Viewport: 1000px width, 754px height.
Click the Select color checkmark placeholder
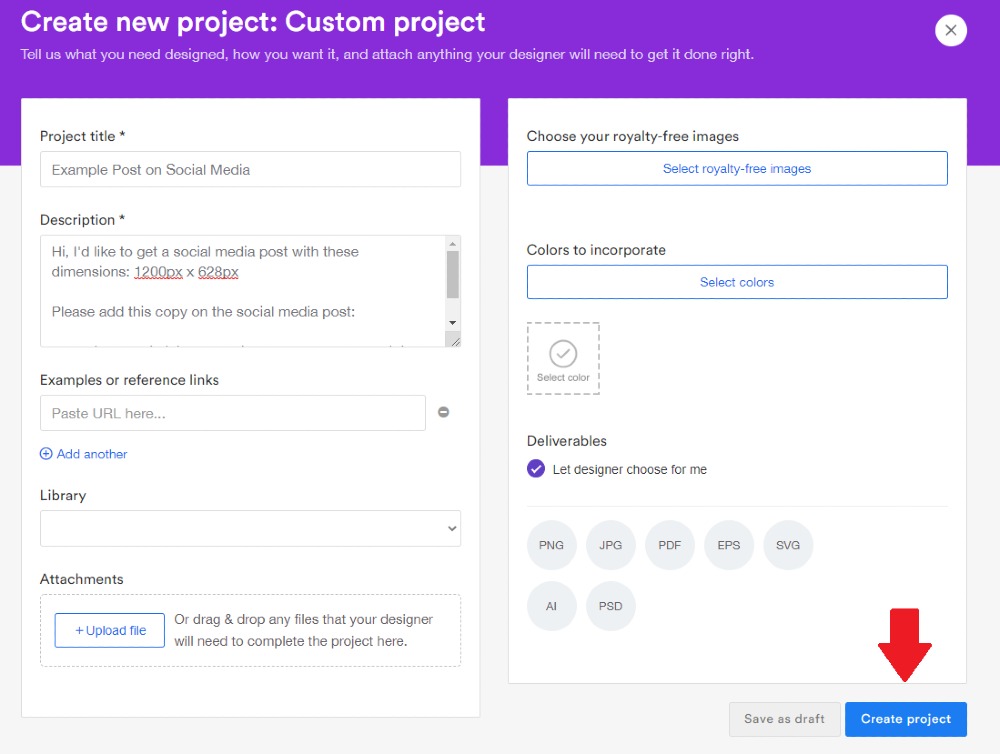(x=563, y=359)
